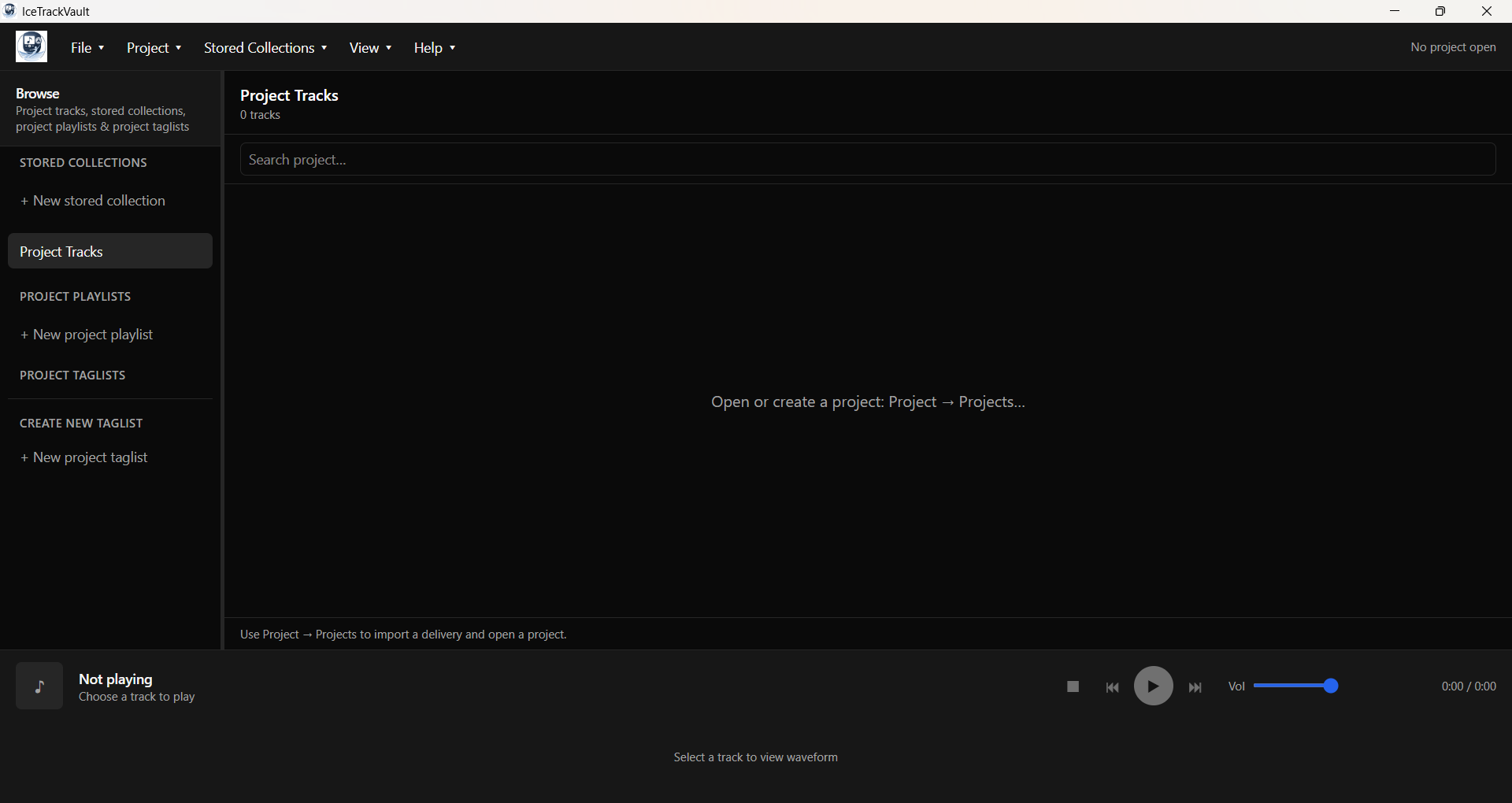Start playback with the play button
The height and width of the screenshot is (803, 1512).
1153,686
